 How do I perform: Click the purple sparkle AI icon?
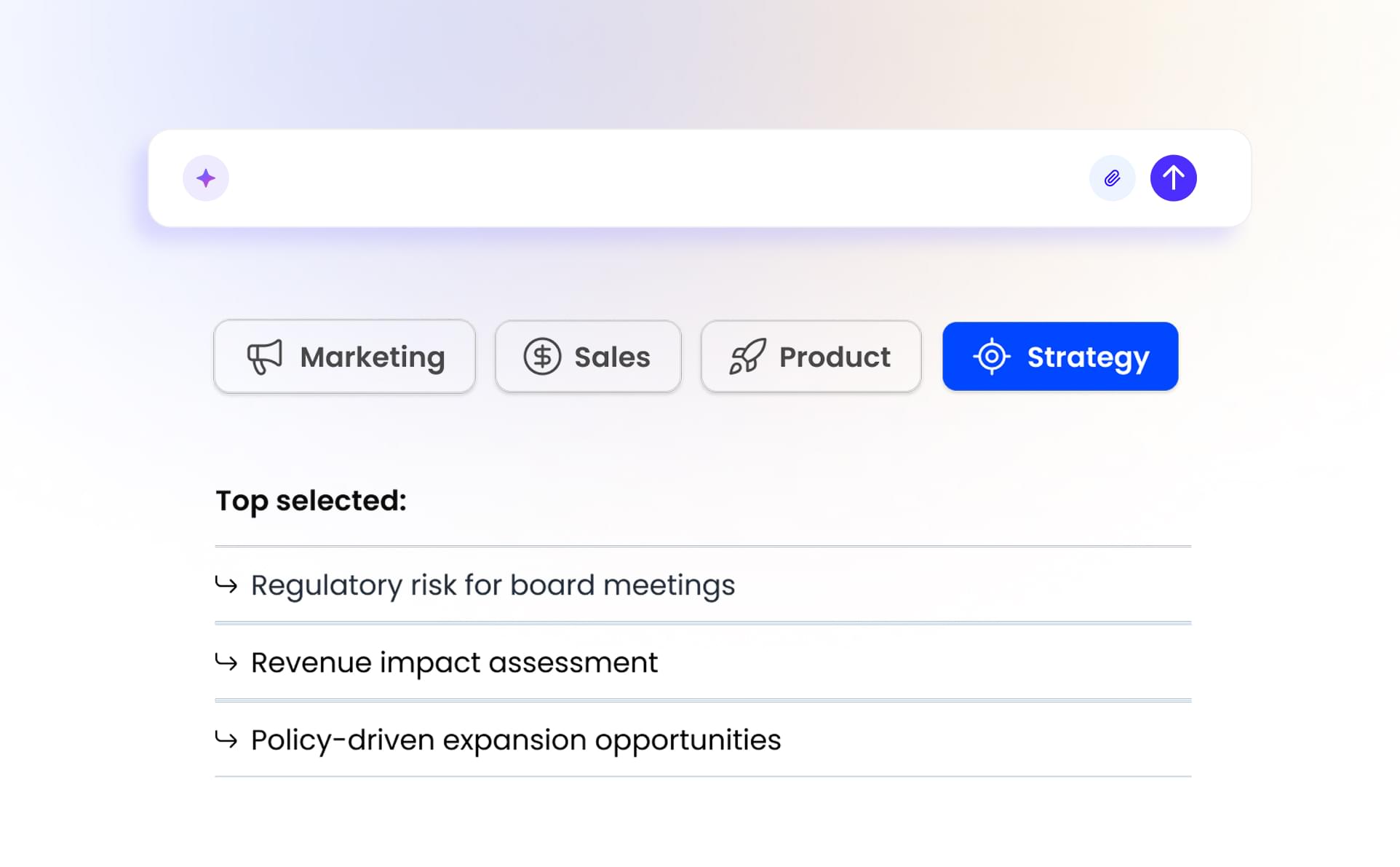(206, 178)
